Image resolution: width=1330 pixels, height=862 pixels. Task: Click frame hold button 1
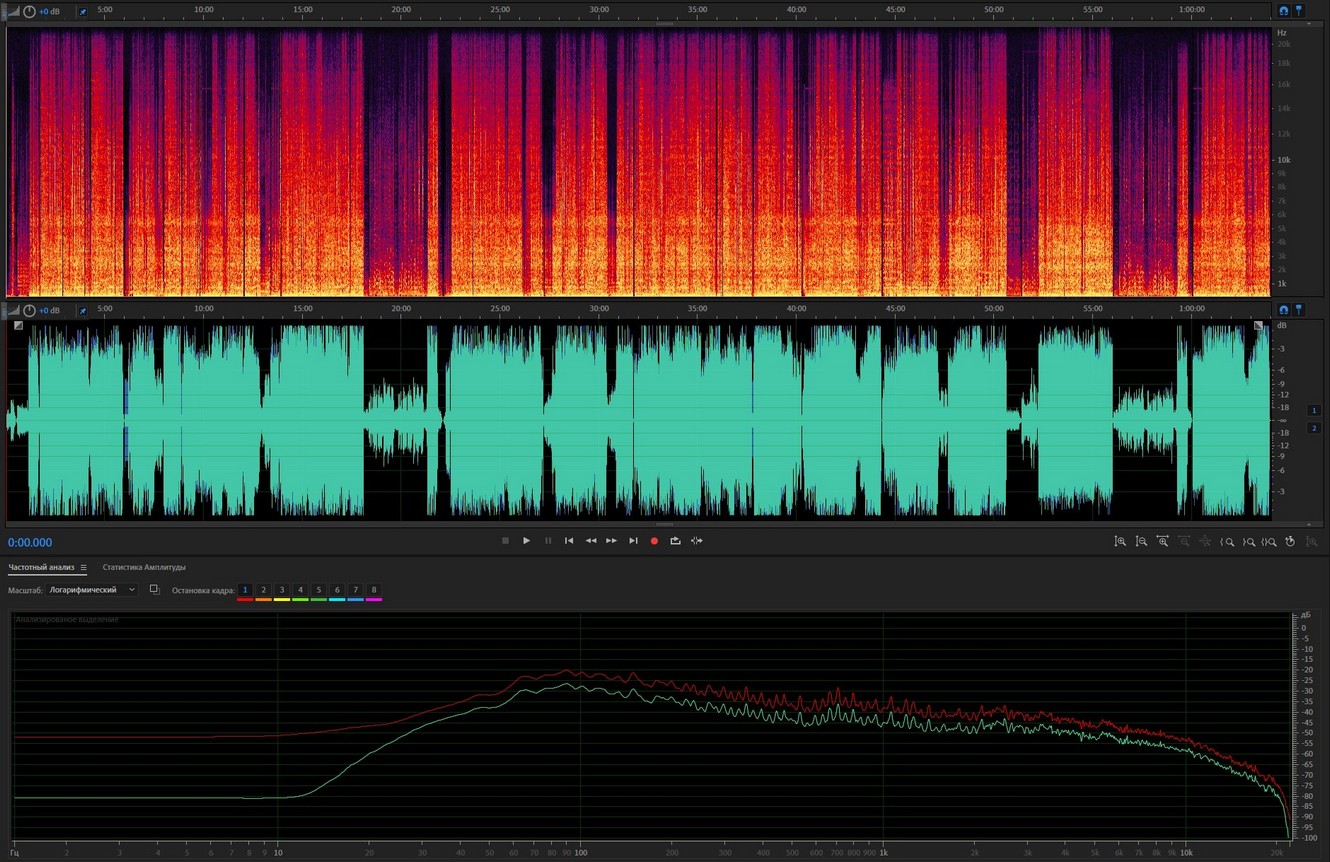pyautogui.click(x=245, y=590)
